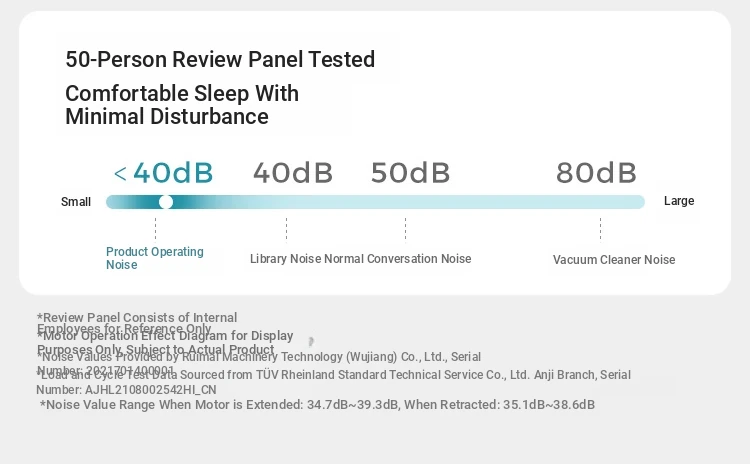Click the motor noise value range footnote
750x464 pixels.
(x=318, y=405)
